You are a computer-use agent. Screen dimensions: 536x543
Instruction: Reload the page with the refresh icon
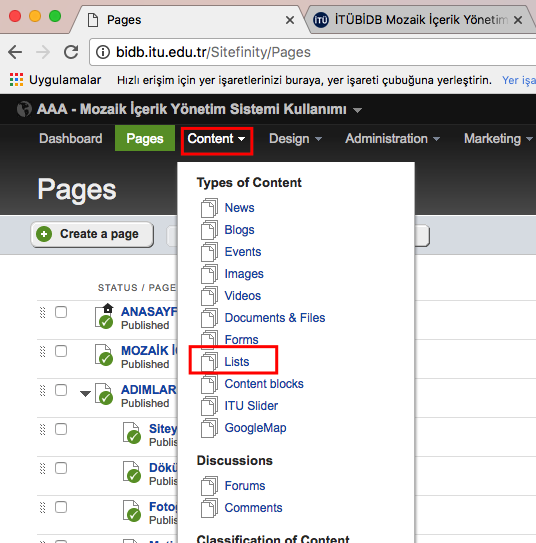[71, 52]
